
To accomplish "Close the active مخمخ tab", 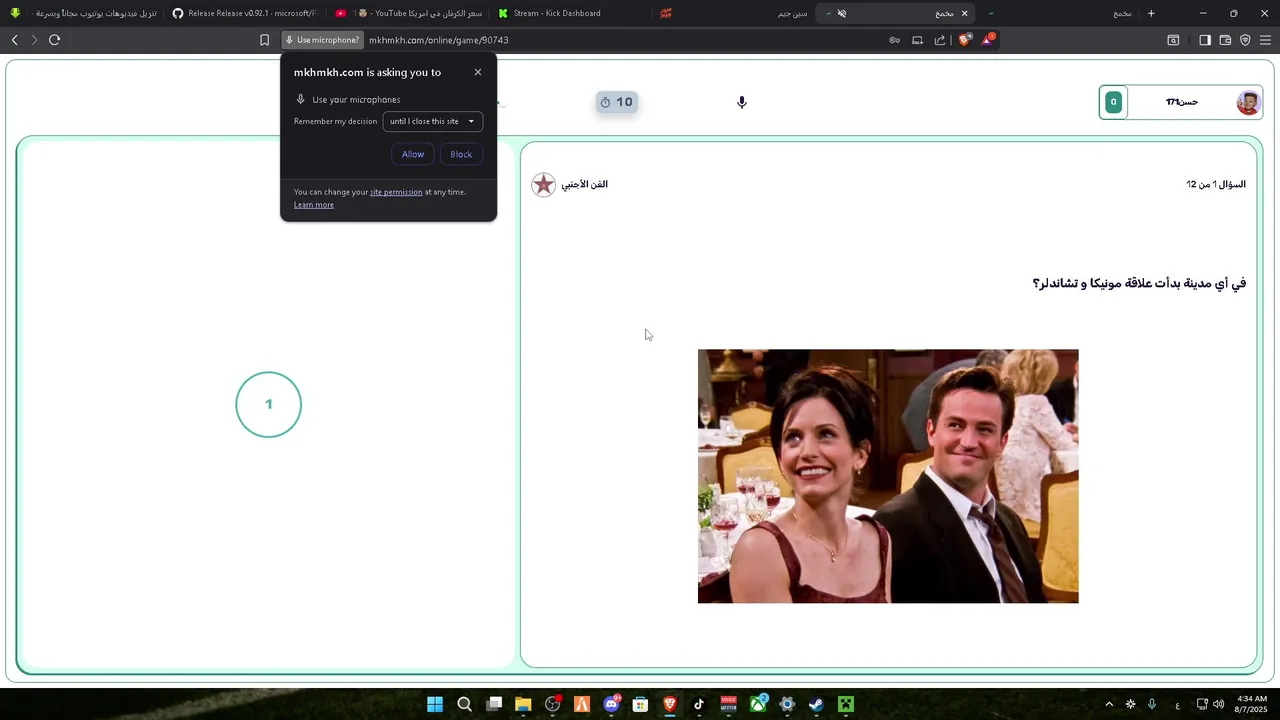I will (964, 13).
